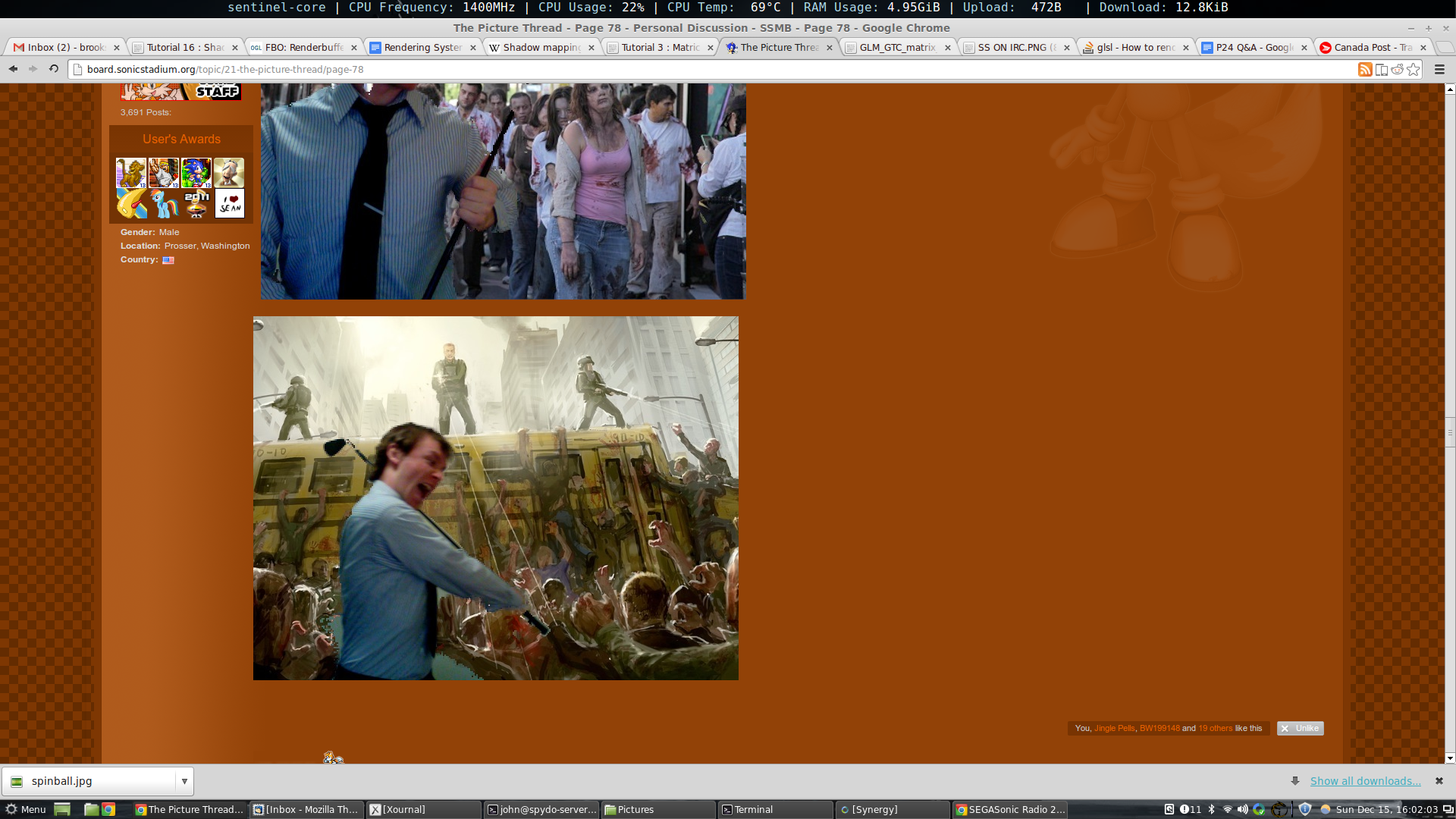This screenshot has width=1456, height=819.
Task: Switch to Mozilla Thunderbird Inbox taskbar window
Action: [x=307, y=809]
